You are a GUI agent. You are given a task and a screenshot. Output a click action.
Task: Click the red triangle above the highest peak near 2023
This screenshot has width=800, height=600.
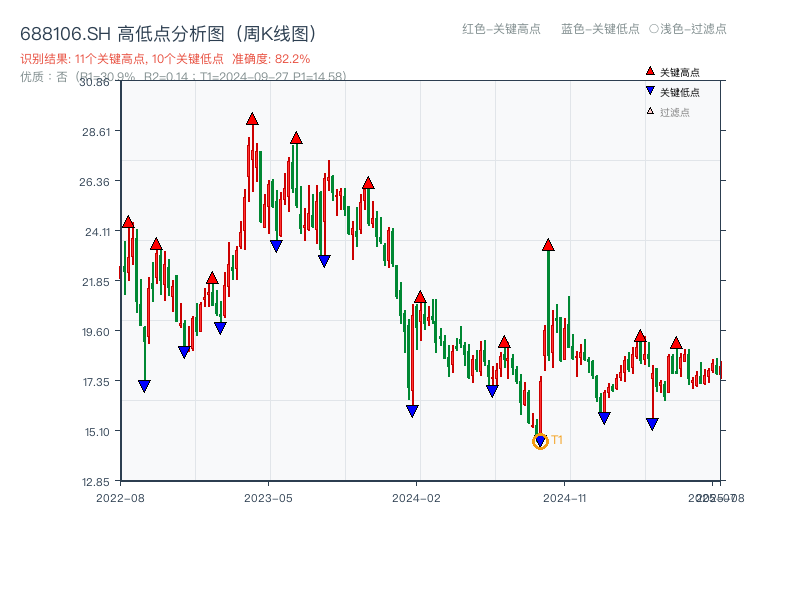point(251,118)
